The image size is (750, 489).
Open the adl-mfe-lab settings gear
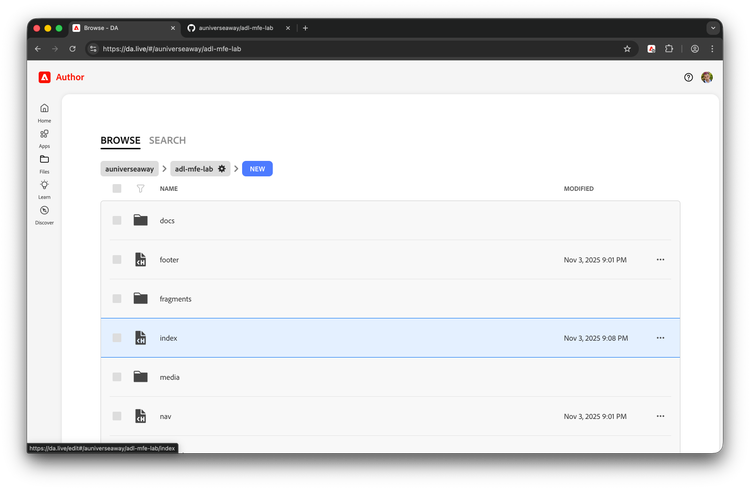222,169
